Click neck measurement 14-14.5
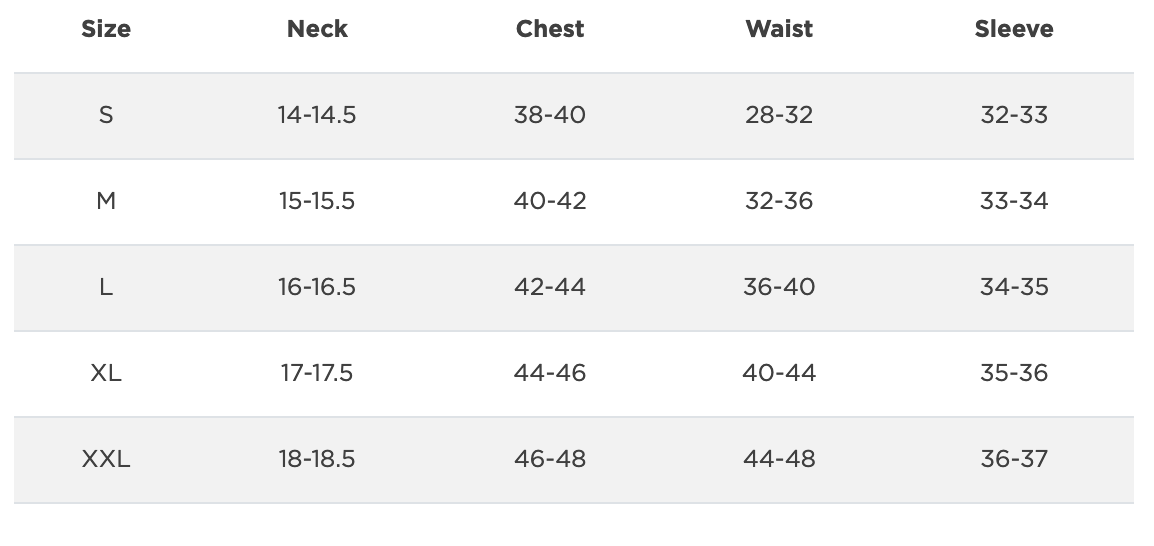This screenshot has width=1154, height=546. [x=317, y=115]
